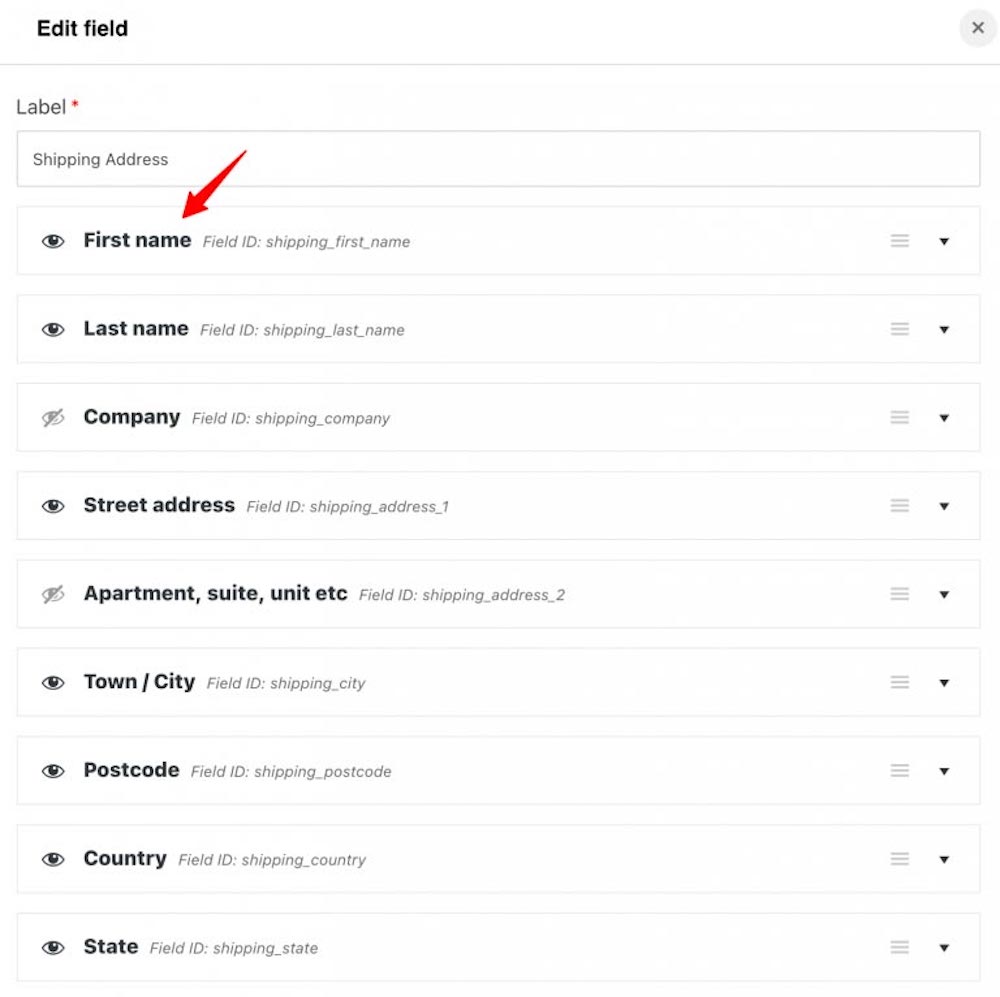Expand the First name field options arrow
The width and height of the screenshot is (1000, 997).
tap(944, 241)
